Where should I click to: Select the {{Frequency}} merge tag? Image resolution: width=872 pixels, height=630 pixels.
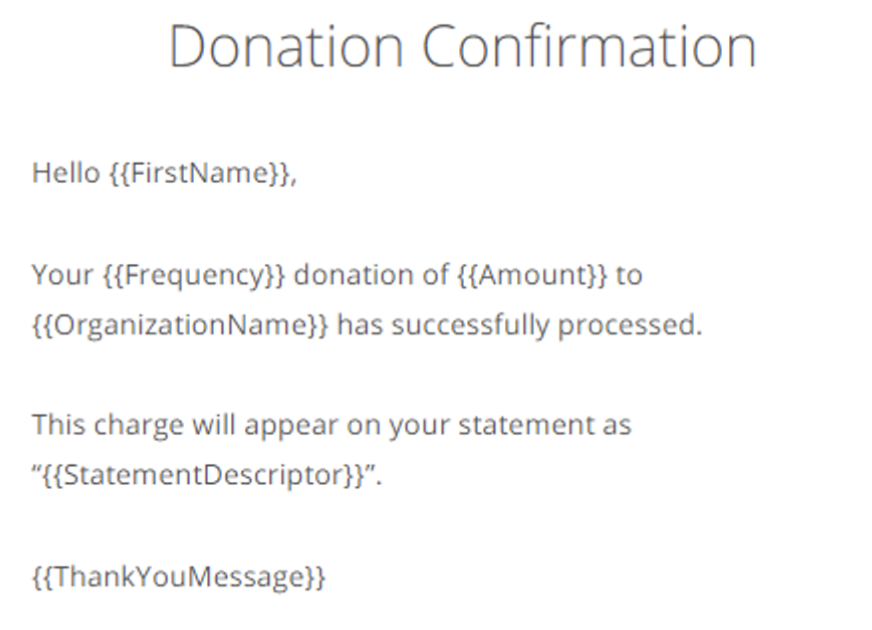coord(194,276)
